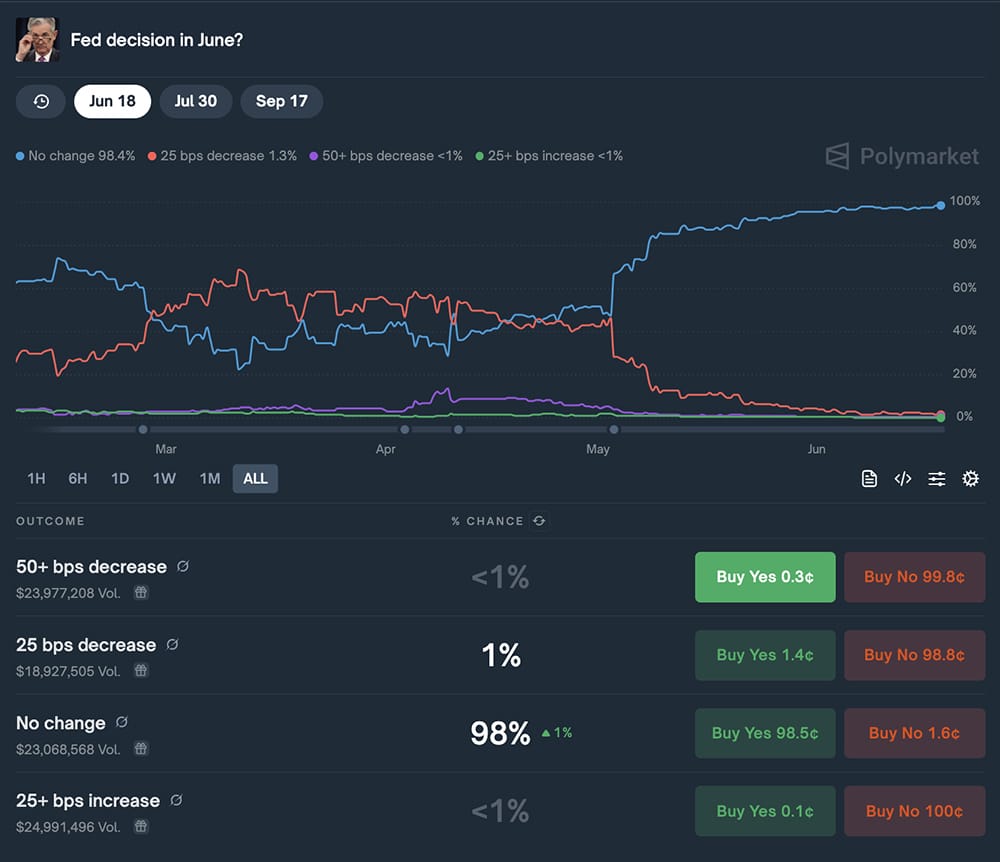Click the timeline event marker before Mar
The width and height of the screenshot is (1000, 862).
pyautogui.click(x=143, y=430)
